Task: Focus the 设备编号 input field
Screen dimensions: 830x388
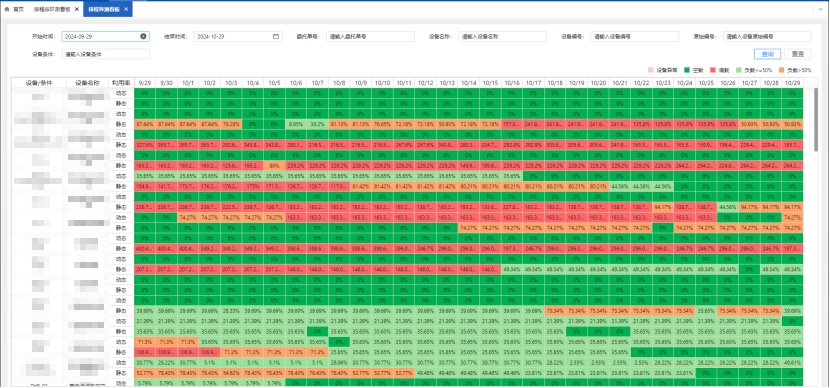Action: [x=635, y=37]
